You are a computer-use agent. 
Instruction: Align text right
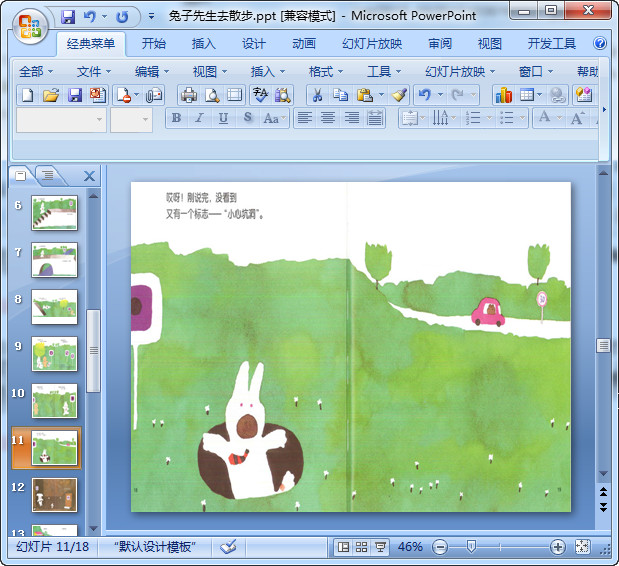pos(352,118)
